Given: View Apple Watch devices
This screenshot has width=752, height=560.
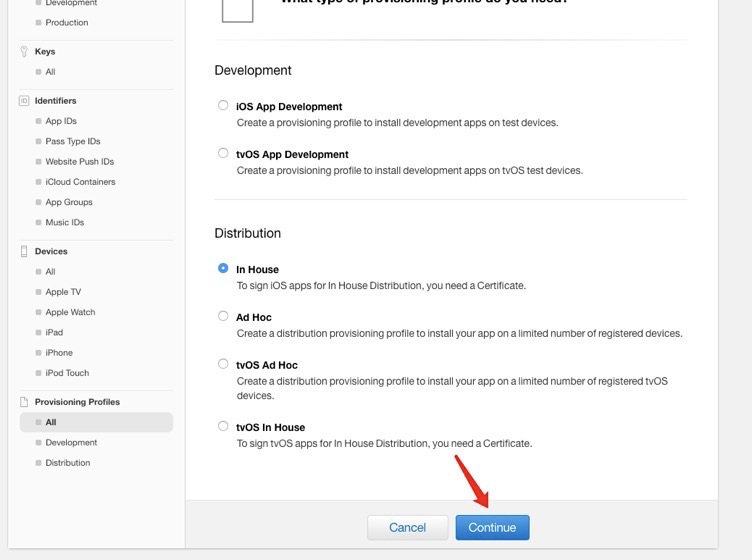Looking at the screenshot, I should [x=70, y=312].
